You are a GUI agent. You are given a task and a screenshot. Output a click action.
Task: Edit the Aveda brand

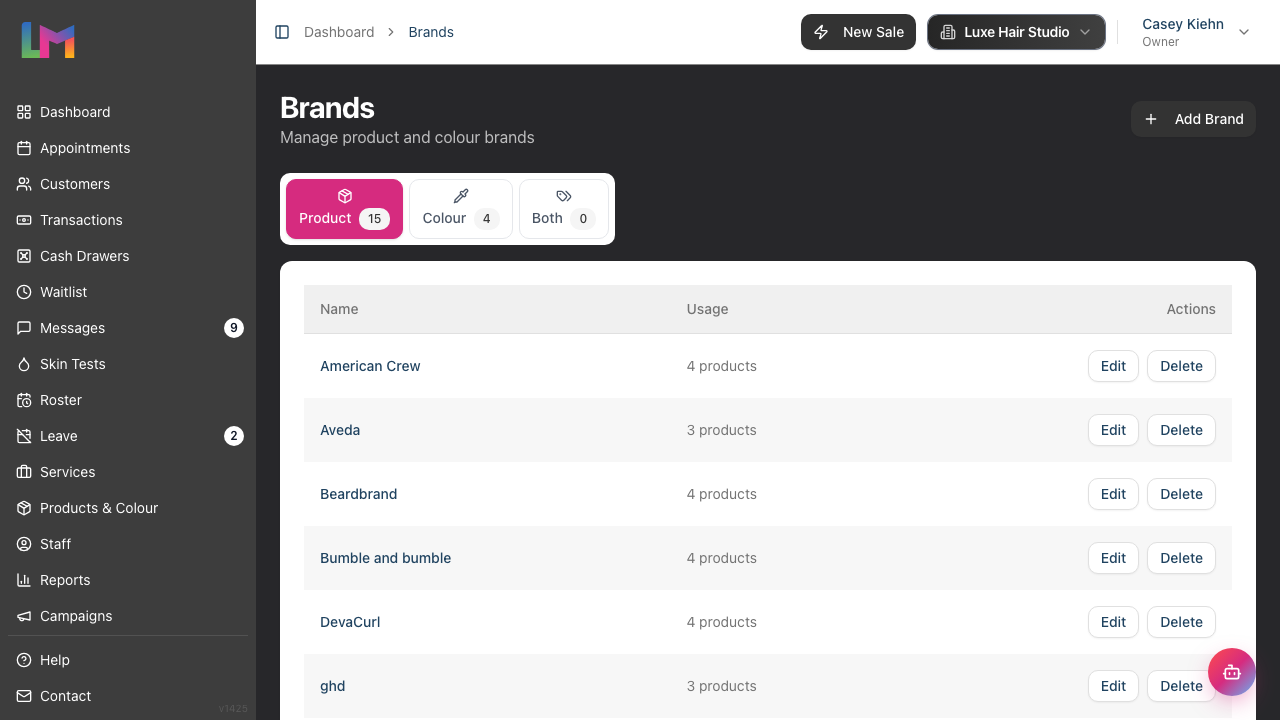1113,430
